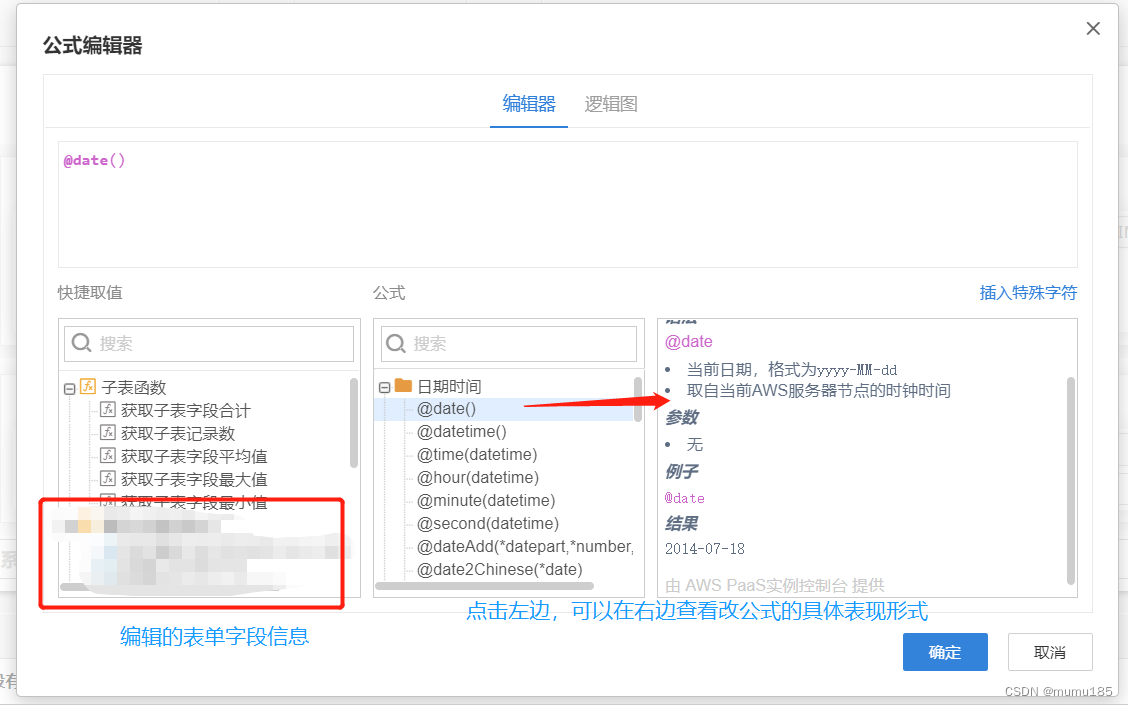Switch to the 逻辑图 tab
The height and width of the screenshot is (706, 1128).
click(611, 104)
